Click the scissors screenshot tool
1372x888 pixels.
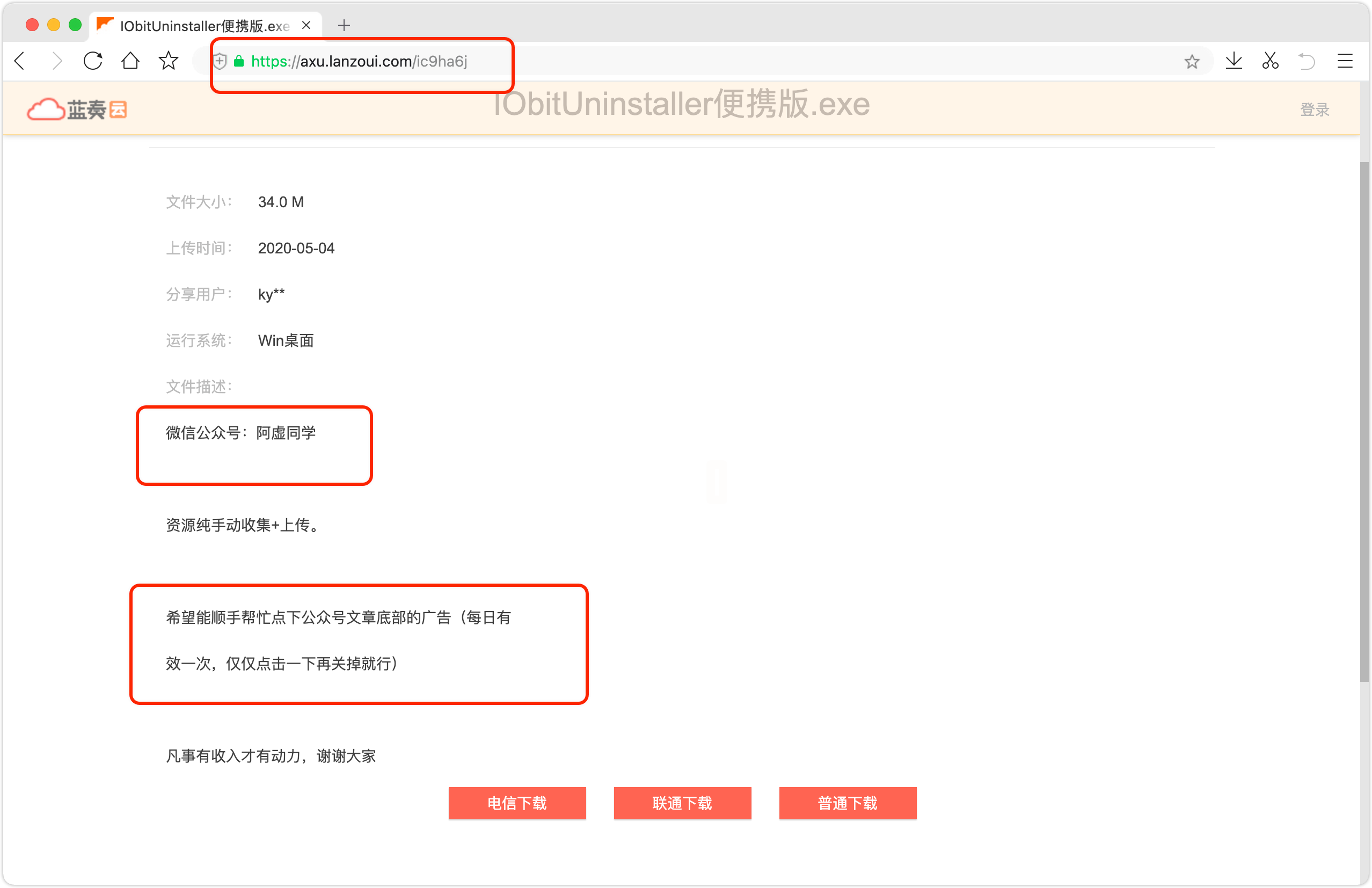(1271, 61)
